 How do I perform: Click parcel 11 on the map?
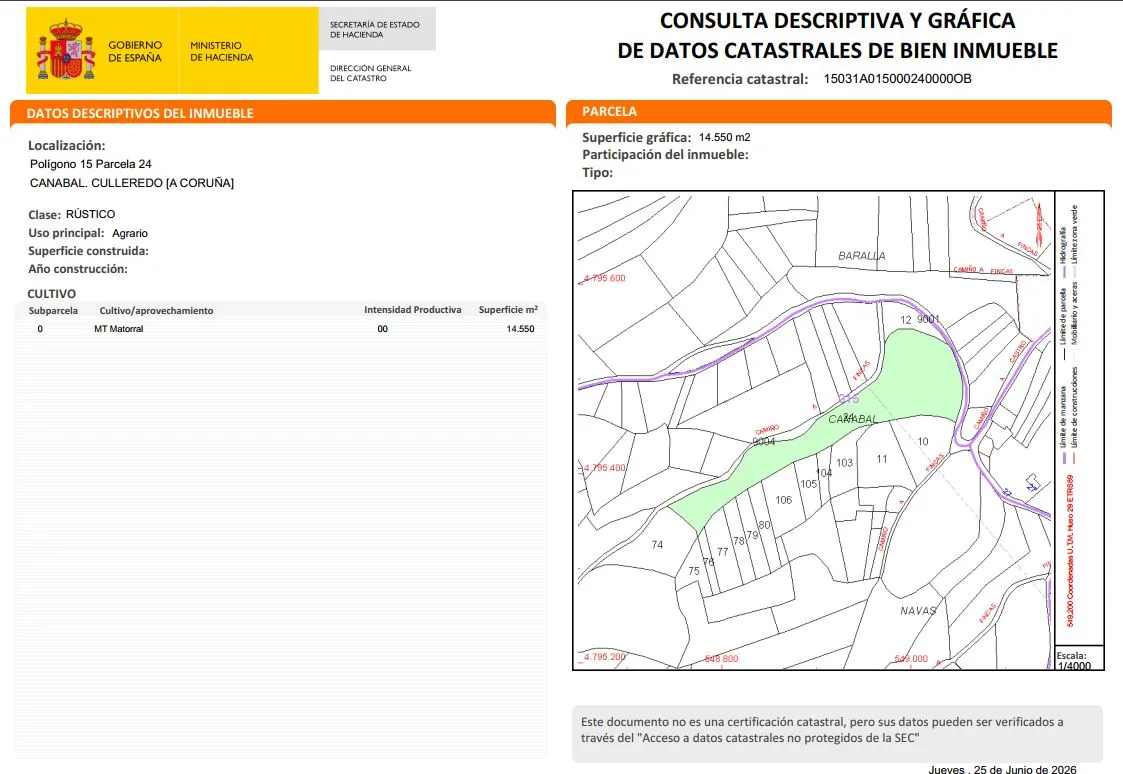[882, 459]
